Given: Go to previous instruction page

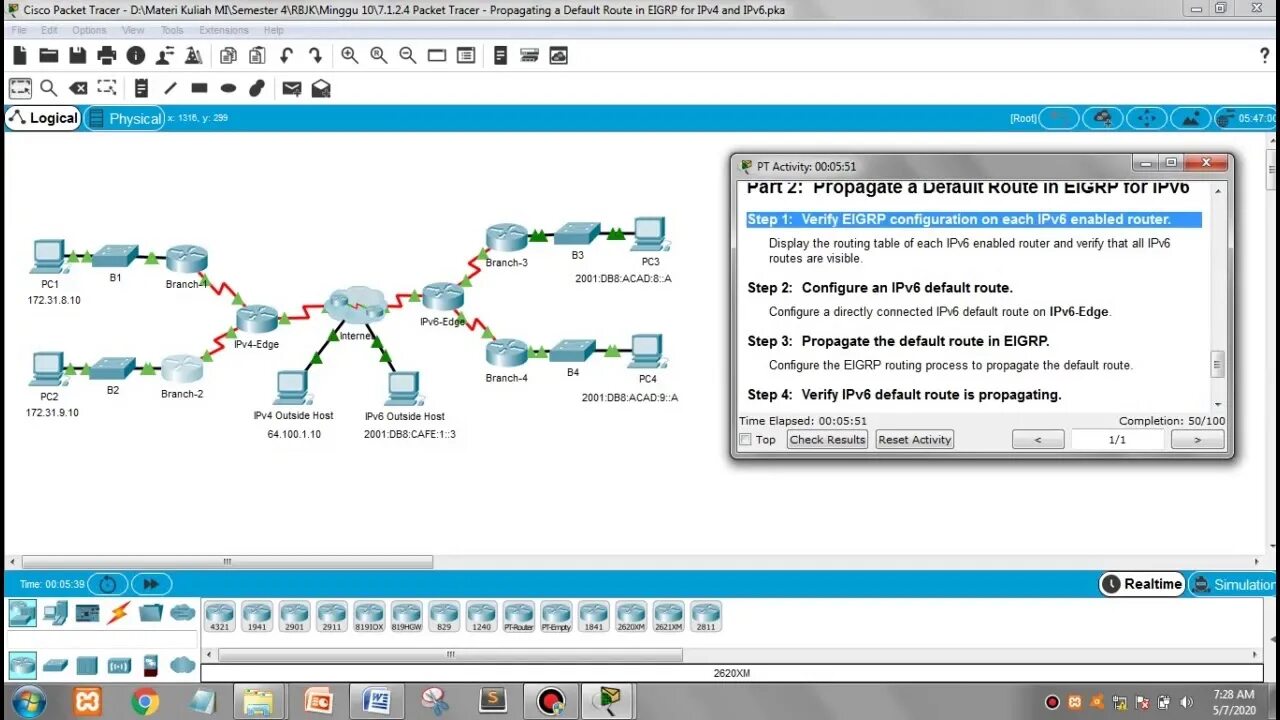Looking at the screenshot, I should 1038,439.
